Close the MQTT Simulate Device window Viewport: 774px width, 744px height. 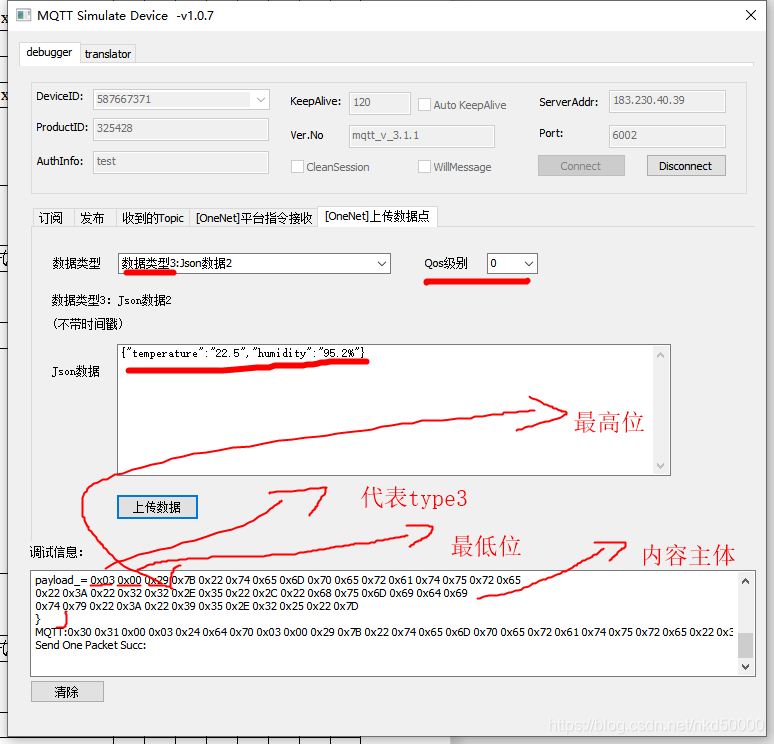click(x=750, y=15)
